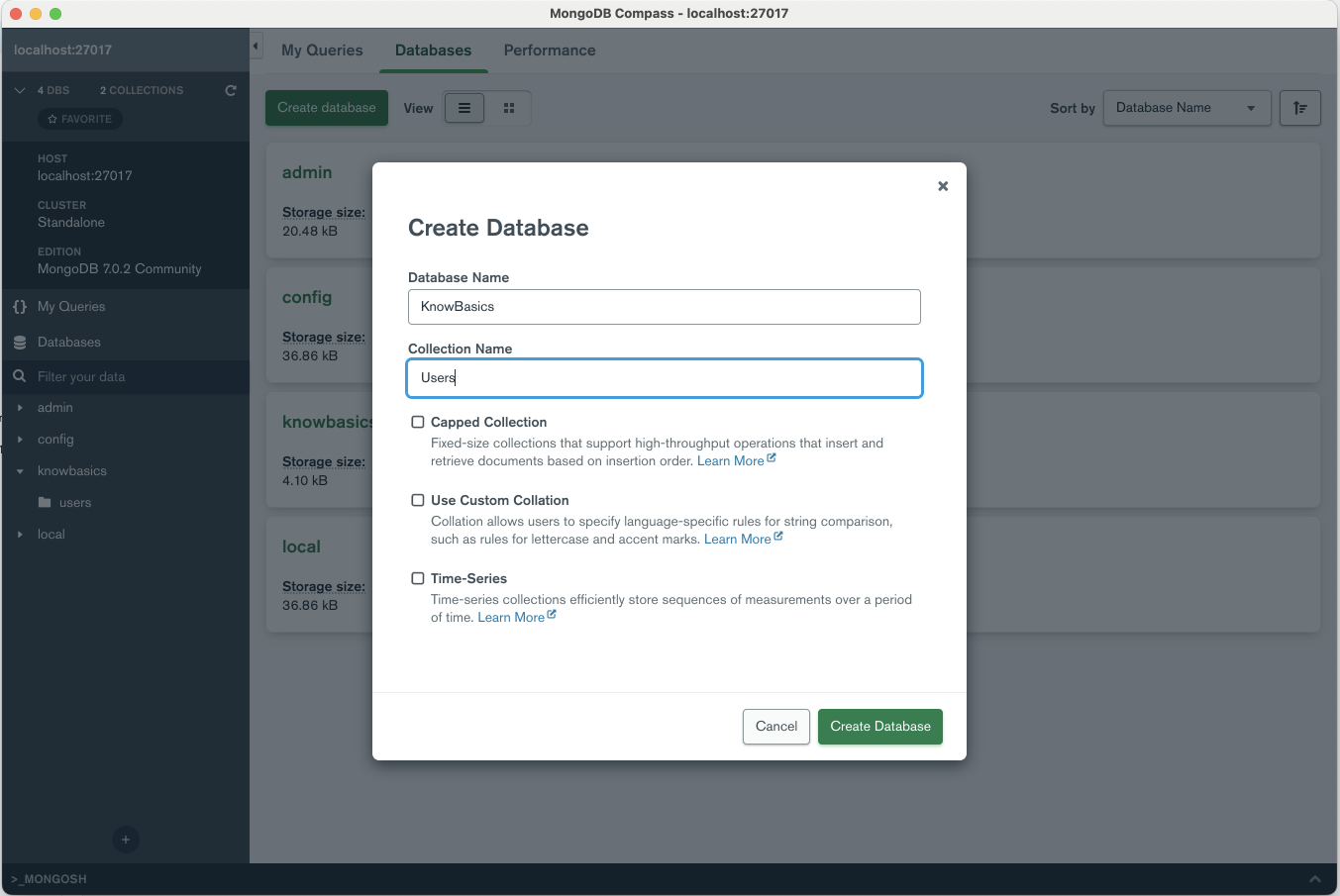Click the localhost:27017 connection title
Screen dimensions: 1340x896
62,50
